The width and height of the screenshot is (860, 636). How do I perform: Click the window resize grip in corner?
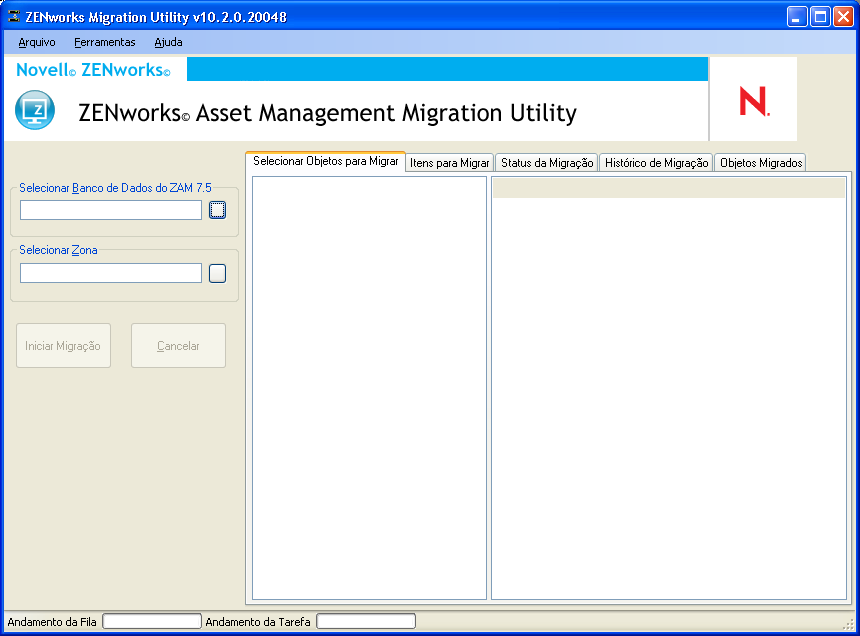coord(850,624)
